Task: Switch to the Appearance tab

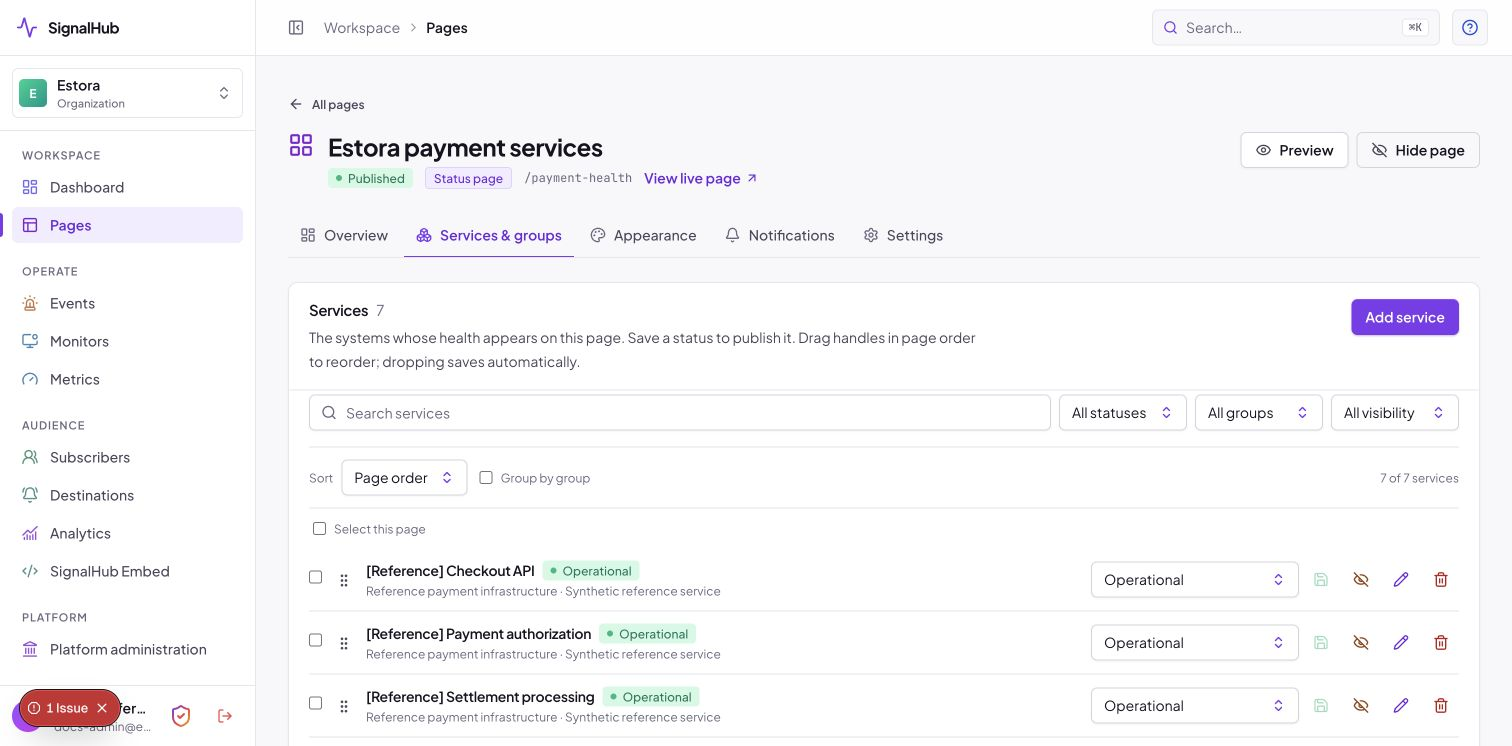Action: coord(643,236)
